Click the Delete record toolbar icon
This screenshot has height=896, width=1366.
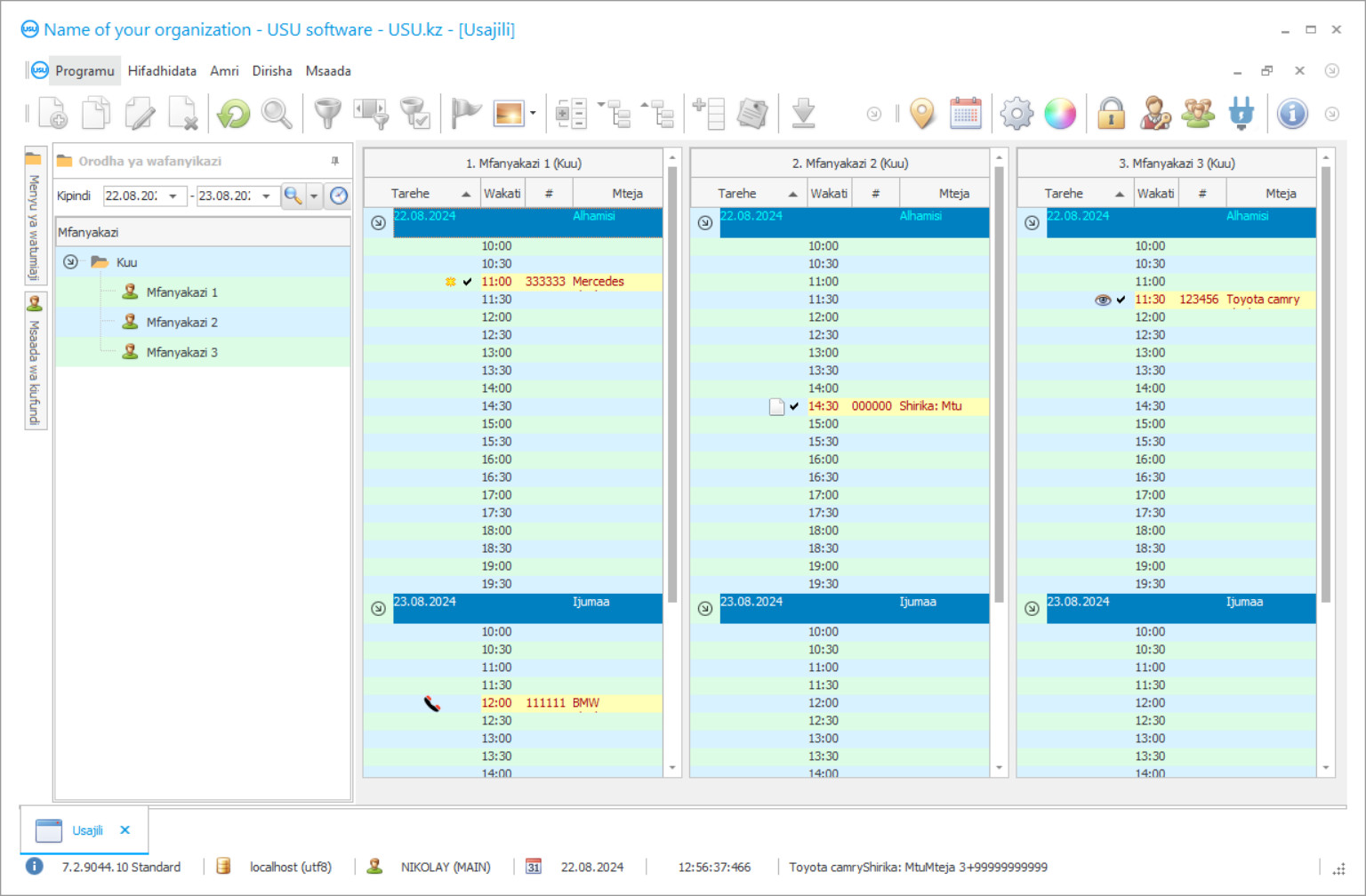point(183,114)
